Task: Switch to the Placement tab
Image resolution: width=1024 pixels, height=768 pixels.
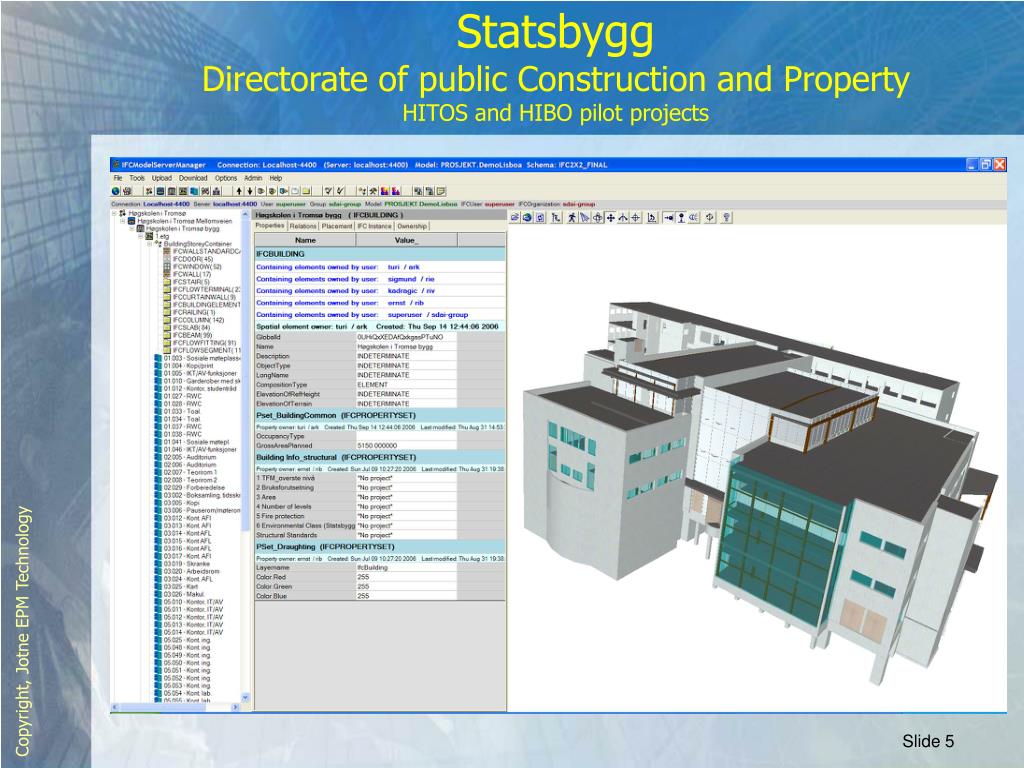Action: click(x=337, y=226)
